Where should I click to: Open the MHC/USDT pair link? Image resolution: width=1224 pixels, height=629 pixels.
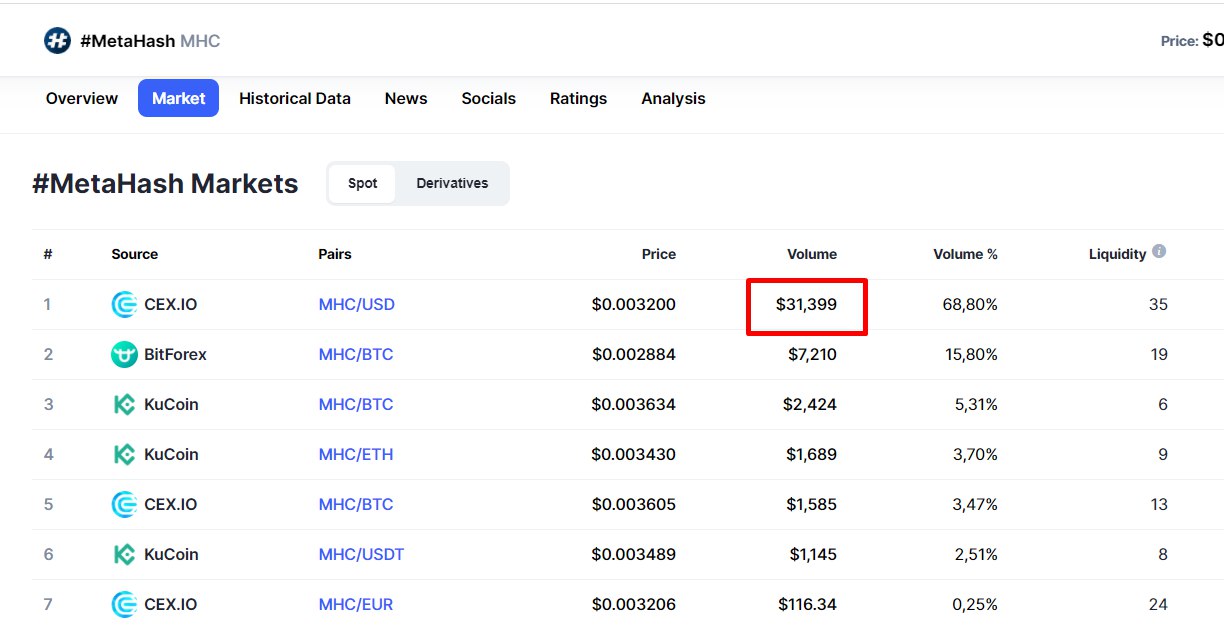[361, 554]
